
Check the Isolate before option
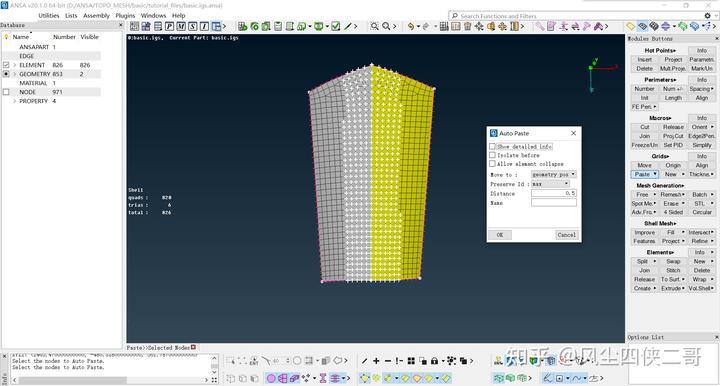(x=492, y=155)
